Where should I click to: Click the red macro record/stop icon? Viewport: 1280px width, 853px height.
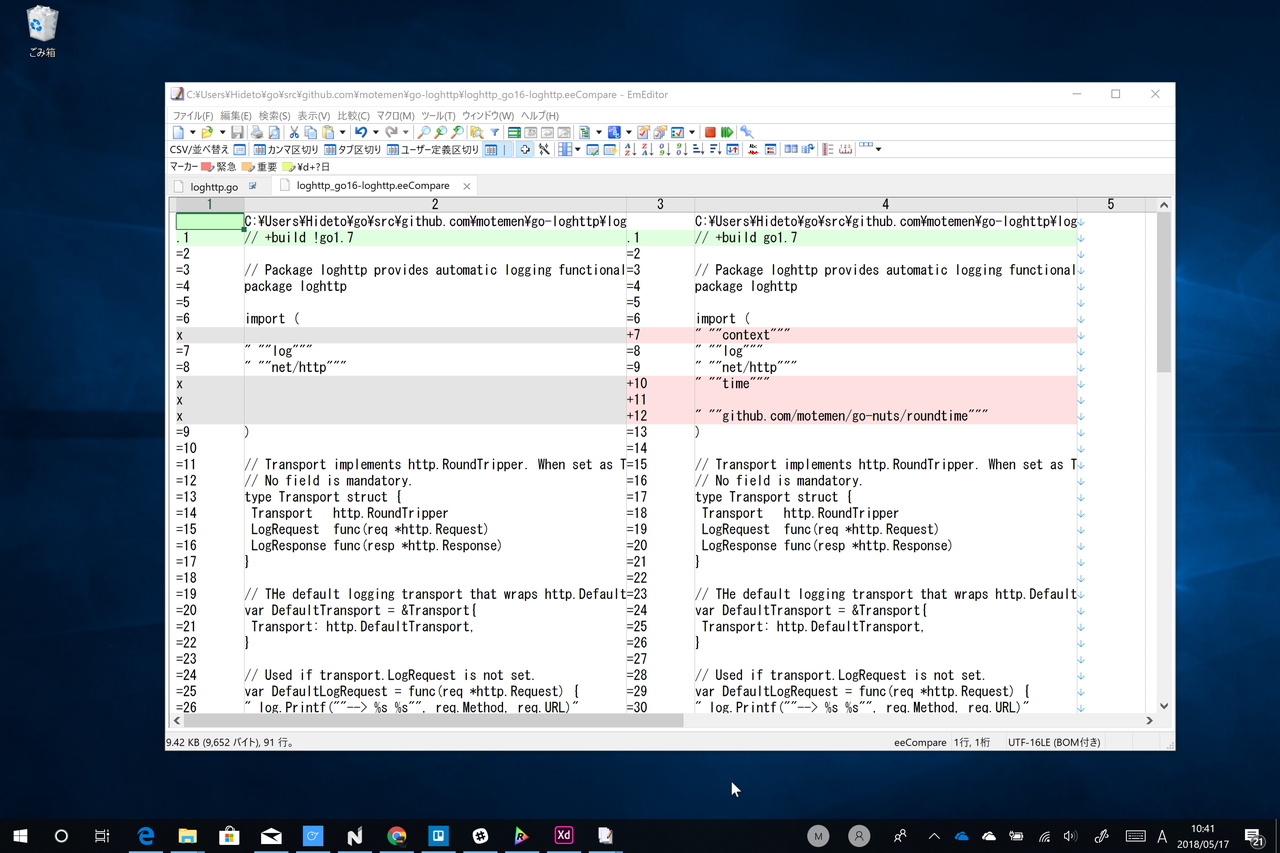click(710, 132)
